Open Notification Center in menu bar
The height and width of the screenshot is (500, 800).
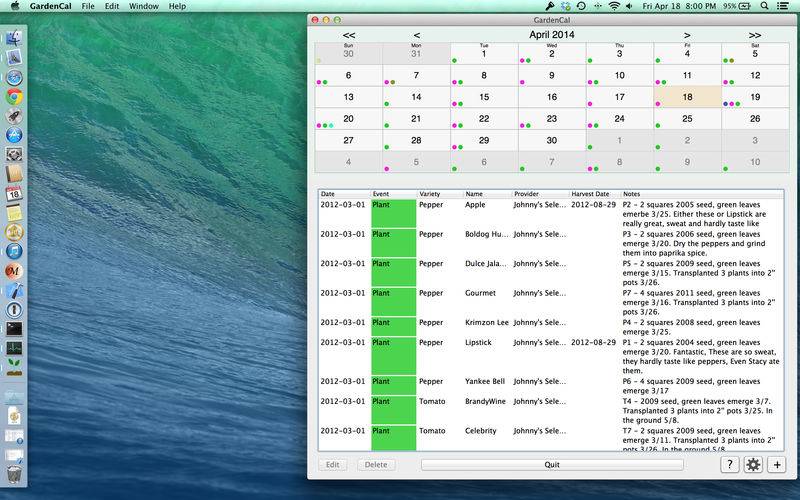pyautogui.click(x=782, y=6)
